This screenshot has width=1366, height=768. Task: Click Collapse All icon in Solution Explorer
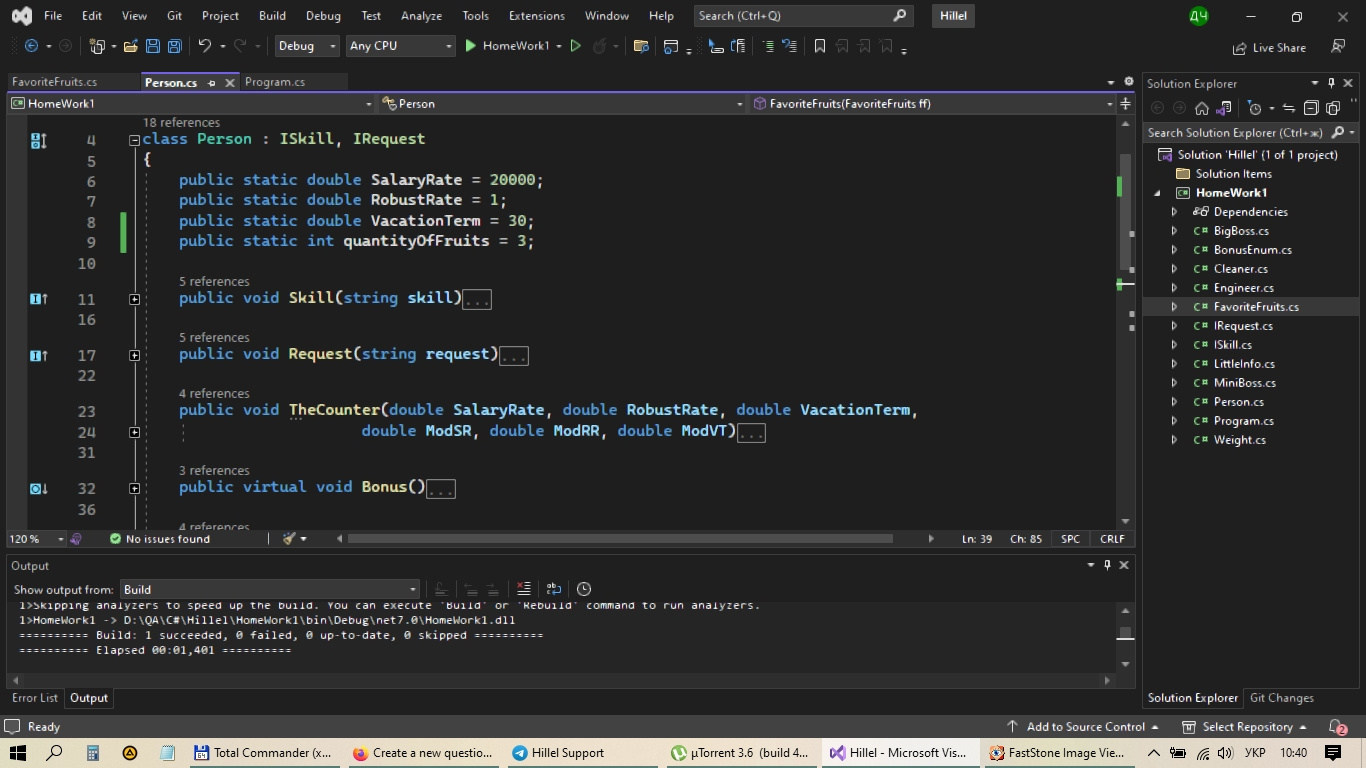pos(1311,108)
